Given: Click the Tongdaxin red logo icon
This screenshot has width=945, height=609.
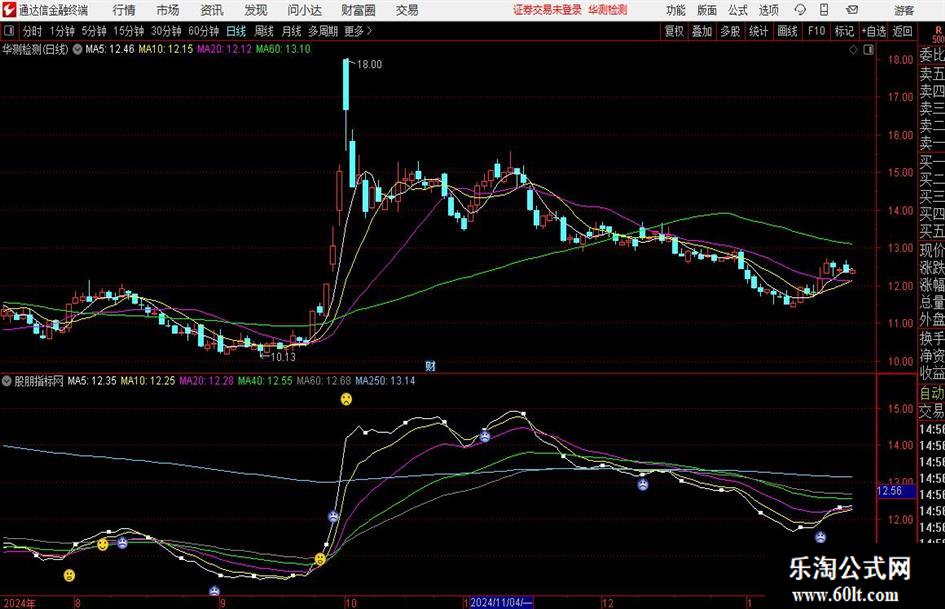Looking at the screenshot, I should click(x=9, y=10).
